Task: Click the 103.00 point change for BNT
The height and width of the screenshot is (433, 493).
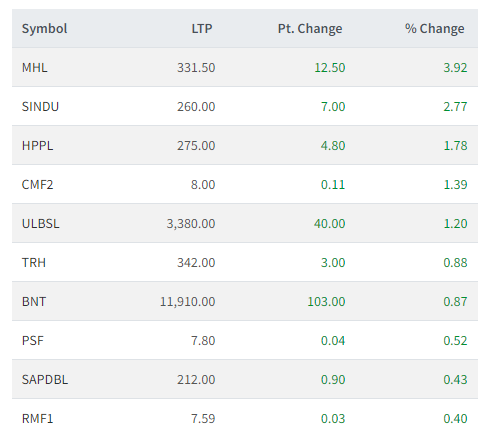Action: click(x=326, y=302)
